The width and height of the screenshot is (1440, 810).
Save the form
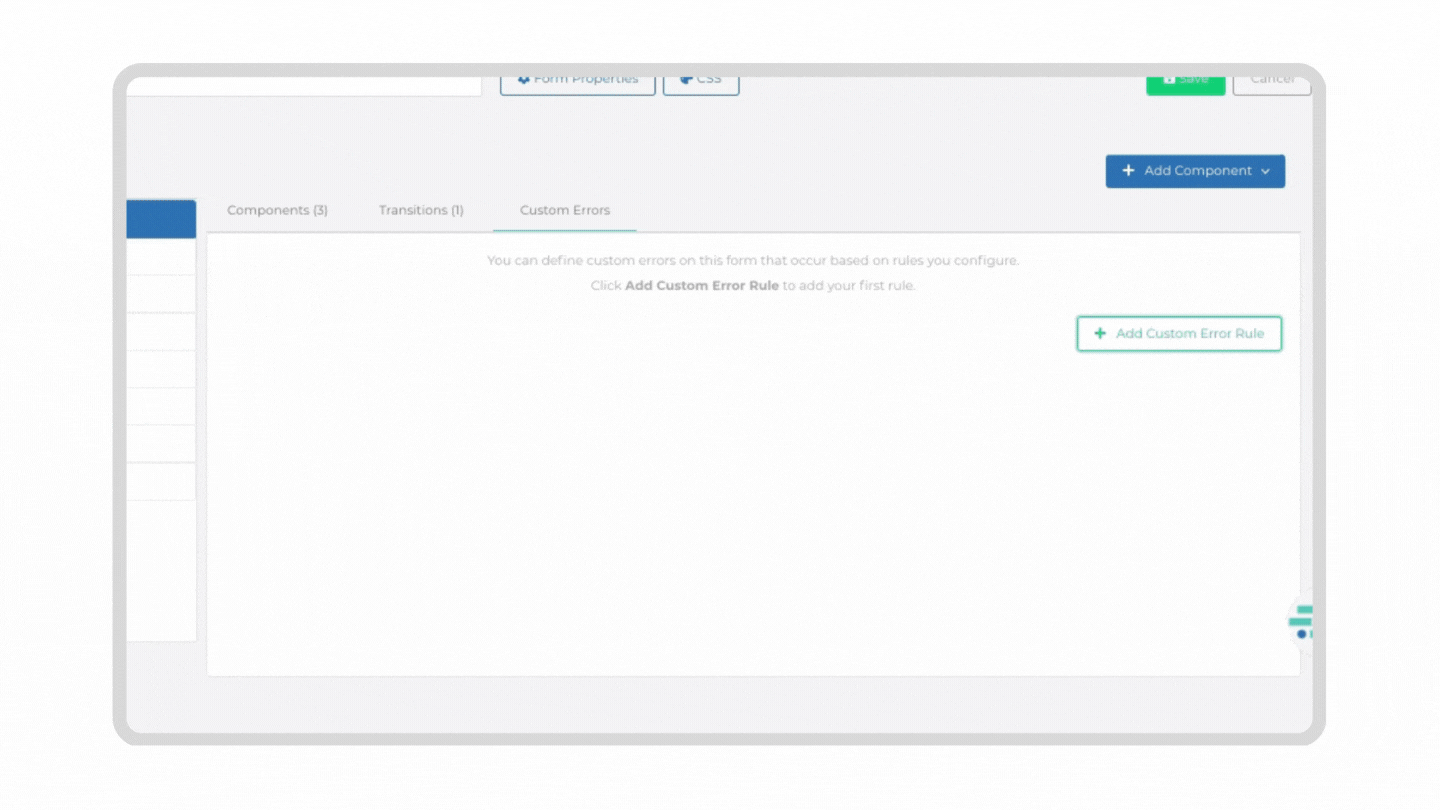click(x=1185, y=84)
